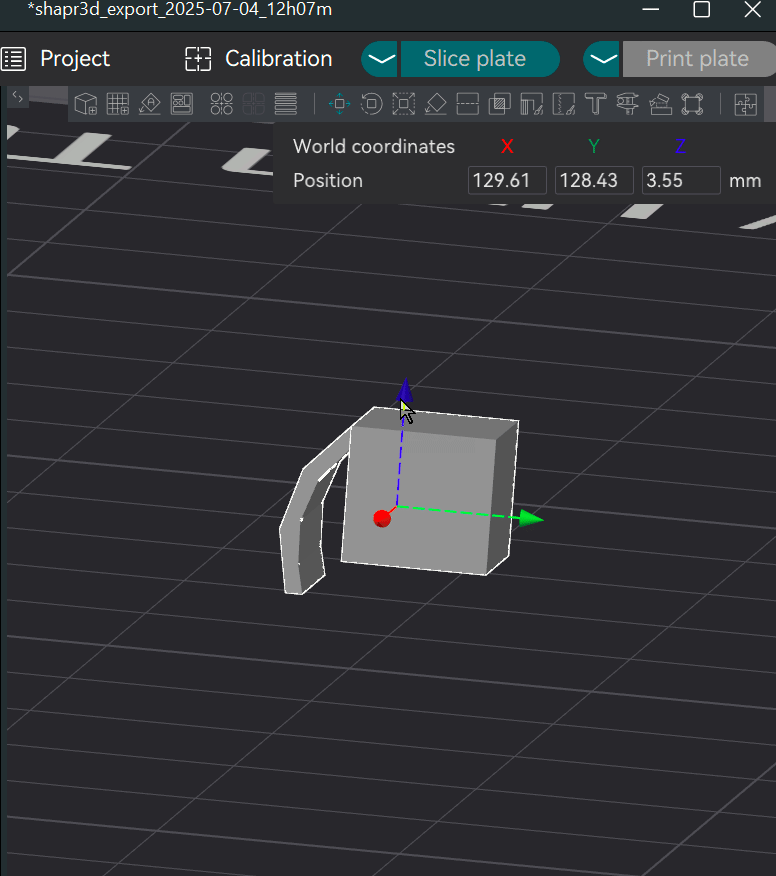Screen dimensions: 776x876
Task: Open Variable layer height tool
Action: (285, 104)
